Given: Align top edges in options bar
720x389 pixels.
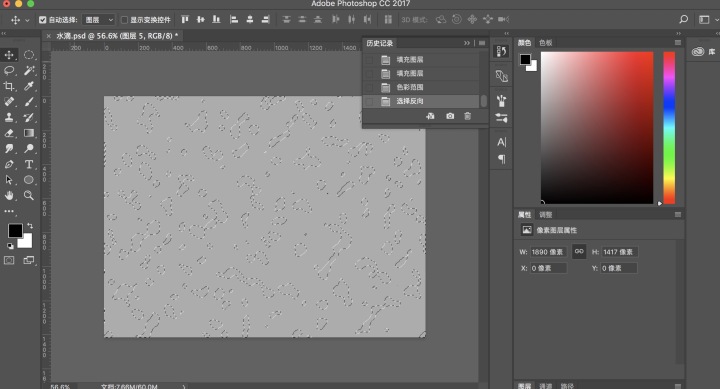Looking at the screenshot, I should [185, 19].
